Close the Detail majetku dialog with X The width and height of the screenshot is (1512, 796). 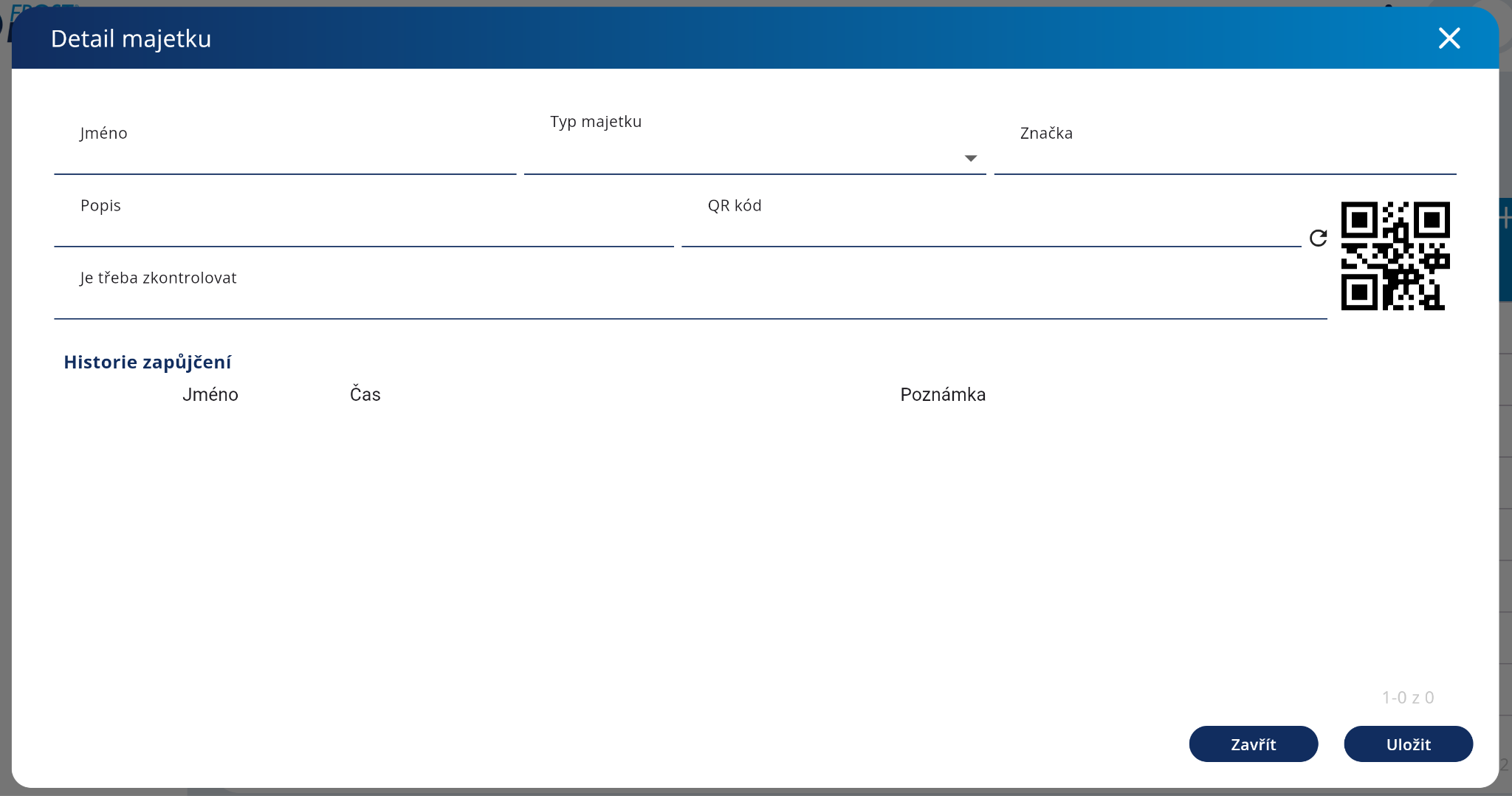1449,38
